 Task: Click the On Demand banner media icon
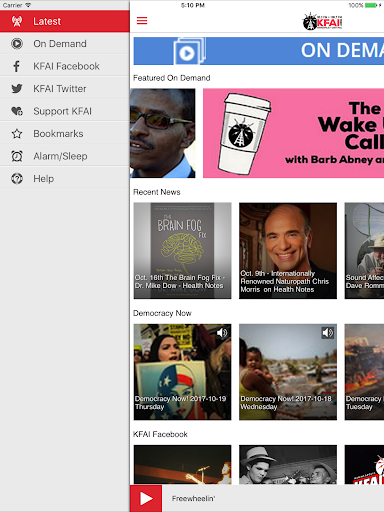(189, 51)
